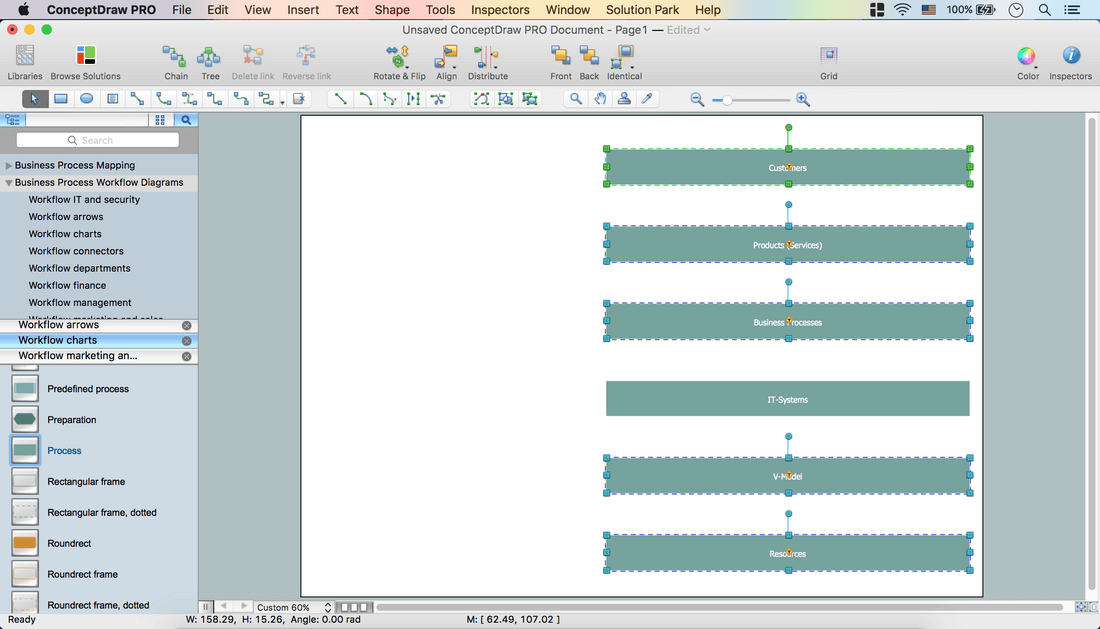The image size is (1100, 629).
Task: Select Workflow connectors library
Action: pos(76,251)
